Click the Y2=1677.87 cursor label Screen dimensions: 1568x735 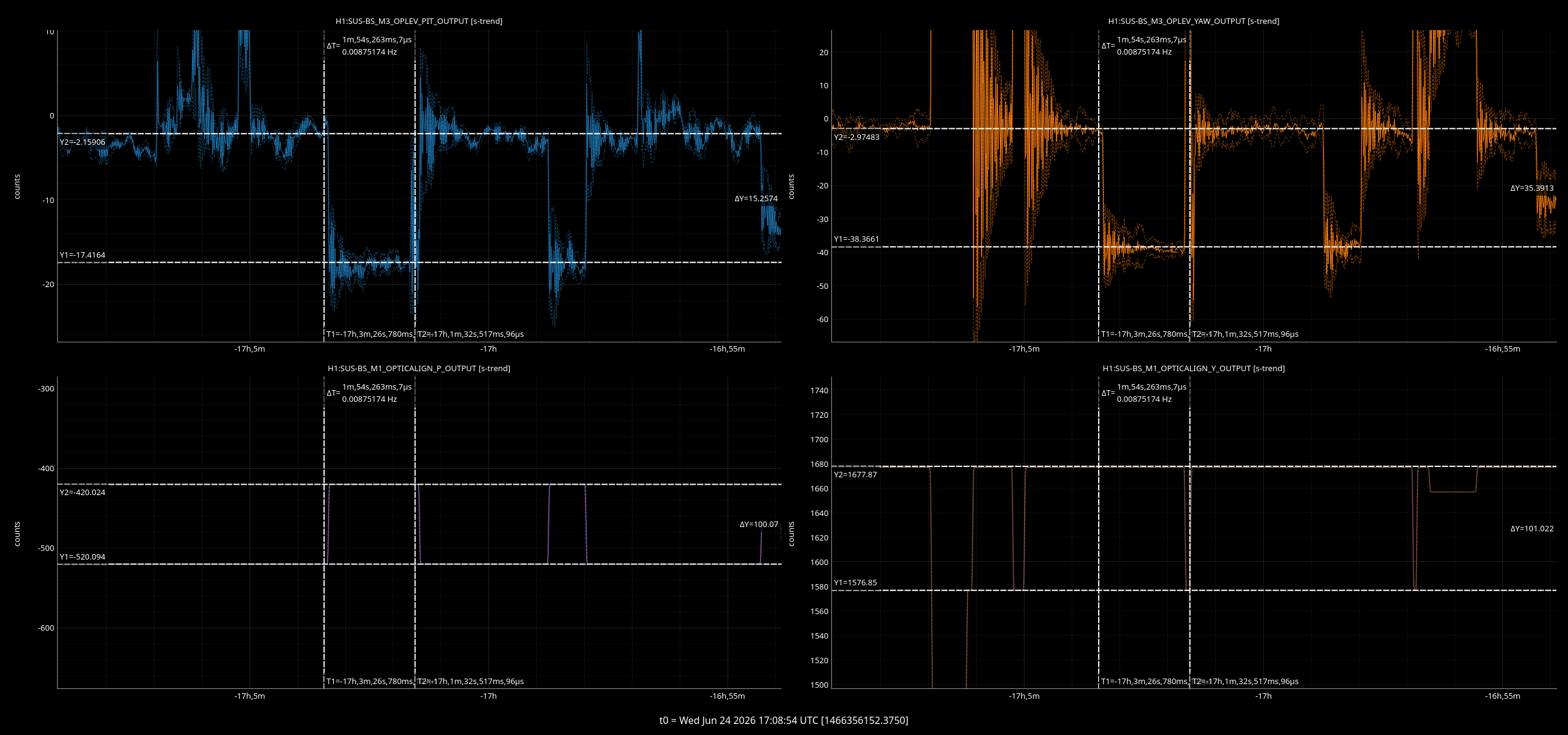(855, 474)
